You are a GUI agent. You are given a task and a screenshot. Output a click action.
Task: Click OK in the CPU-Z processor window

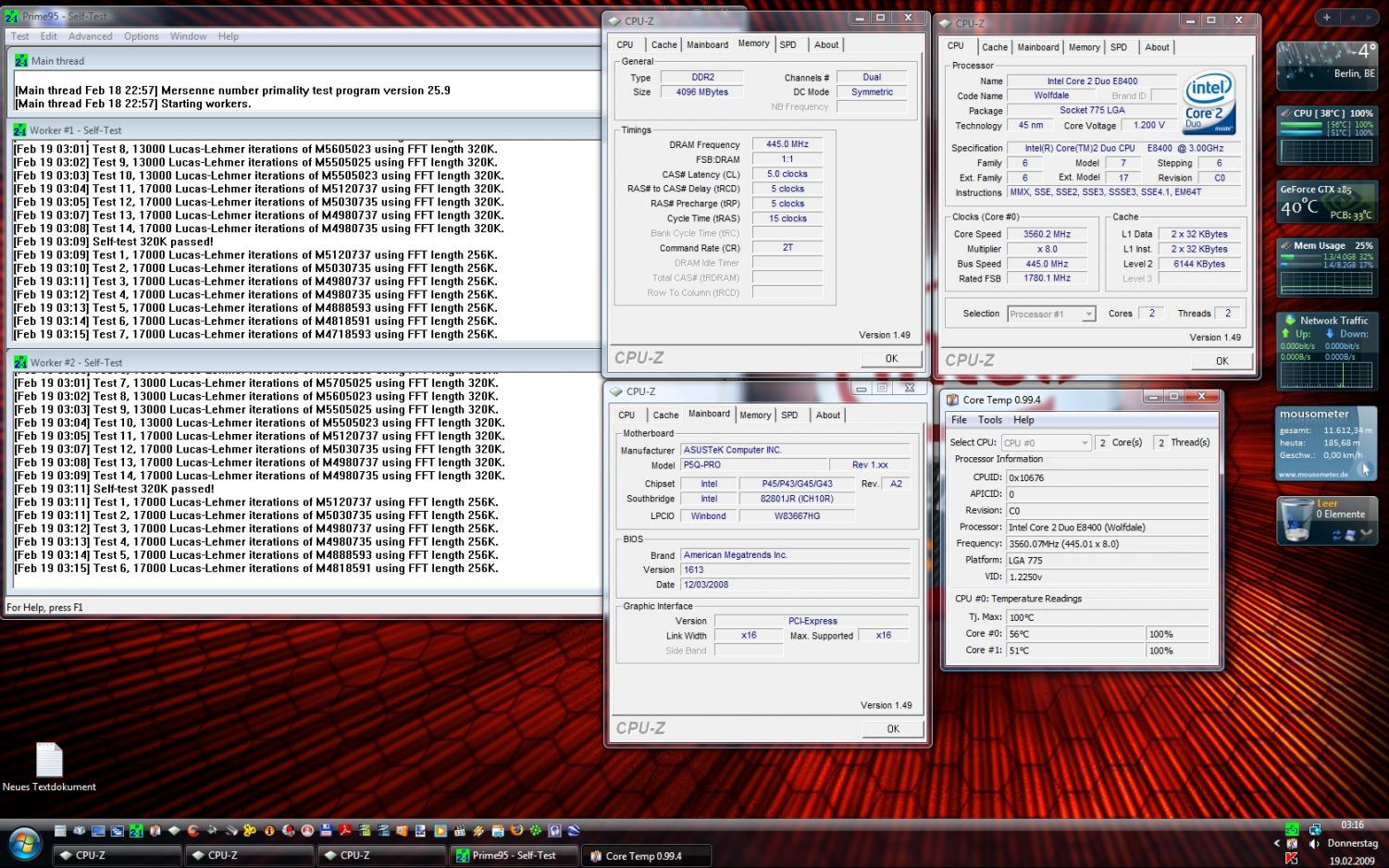click(1222, 361)
